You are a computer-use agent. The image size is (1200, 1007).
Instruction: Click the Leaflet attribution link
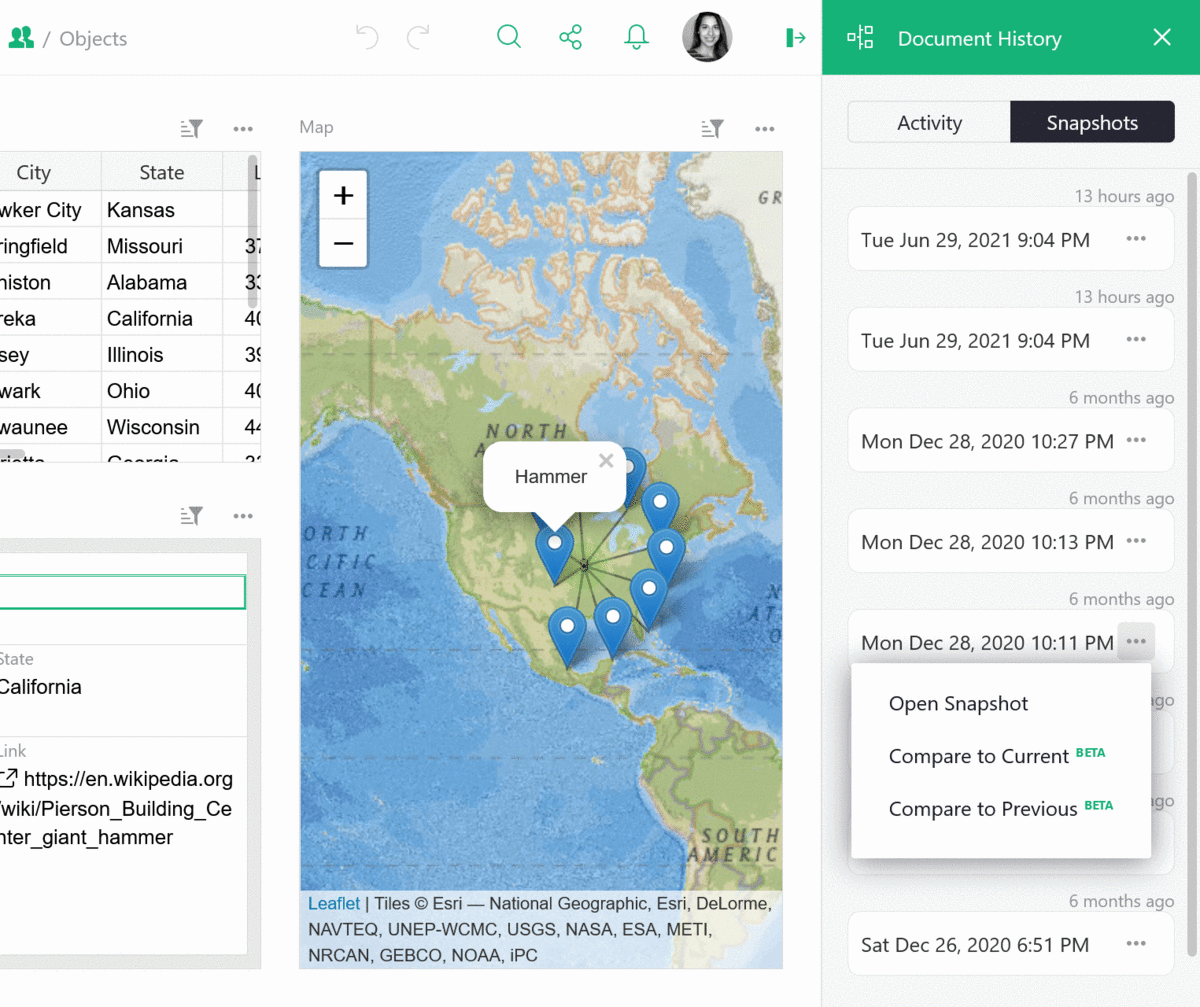tap(334, 904)
